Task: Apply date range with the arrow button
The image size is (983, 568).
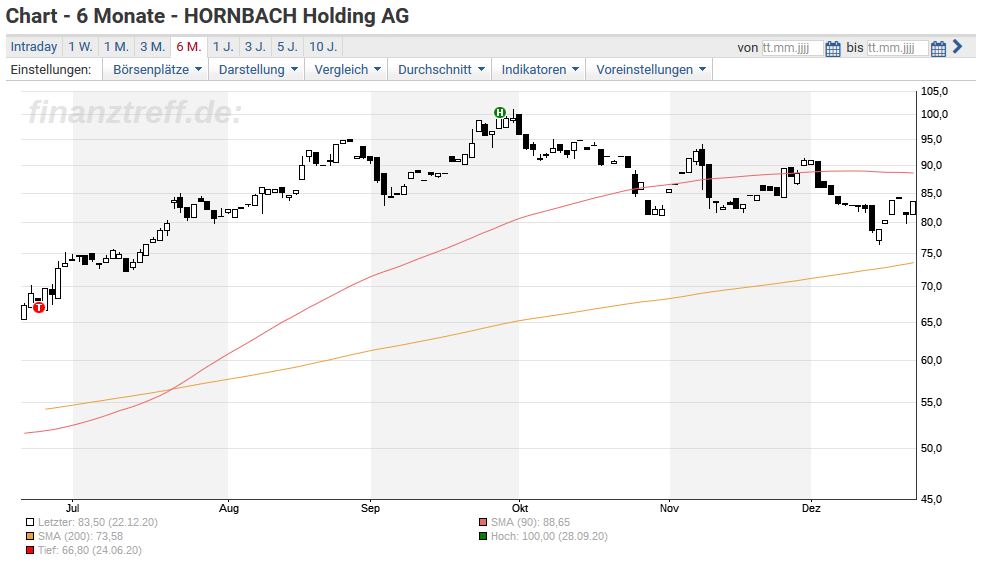Action: point(957,46)
